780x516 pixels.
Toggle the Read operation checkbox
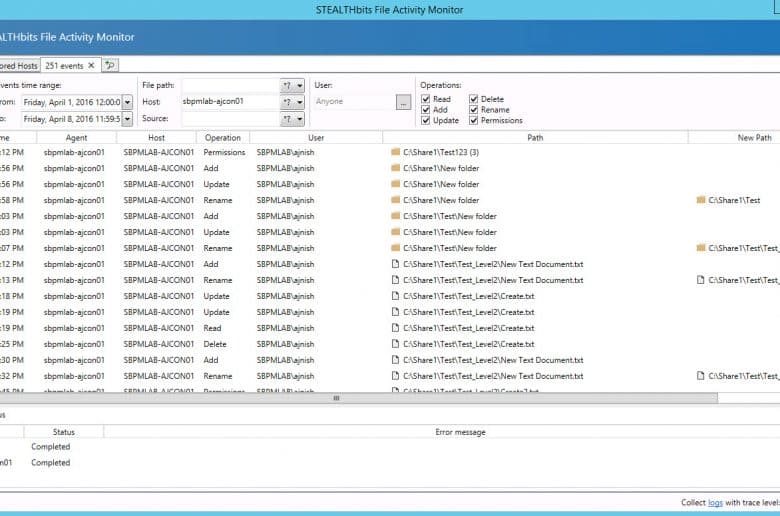coord(425,99)
